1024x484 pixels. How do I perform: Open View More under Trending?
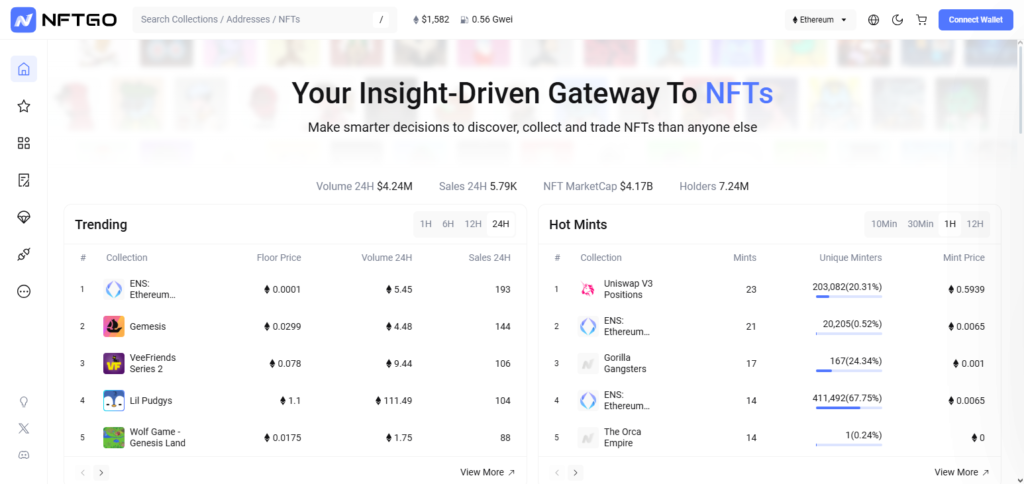(x=487, y=472)
